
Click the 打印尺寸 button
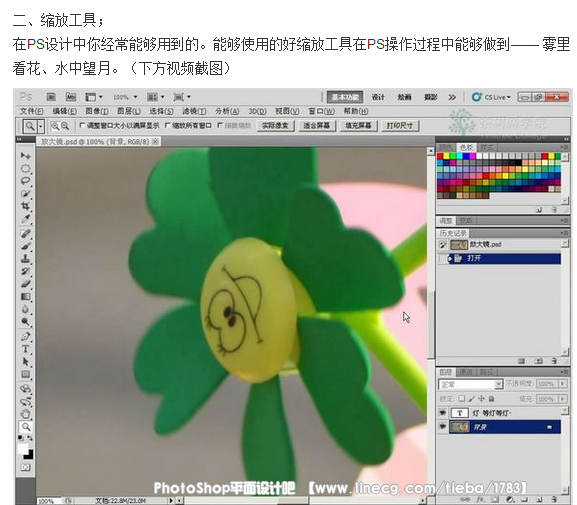400,126
